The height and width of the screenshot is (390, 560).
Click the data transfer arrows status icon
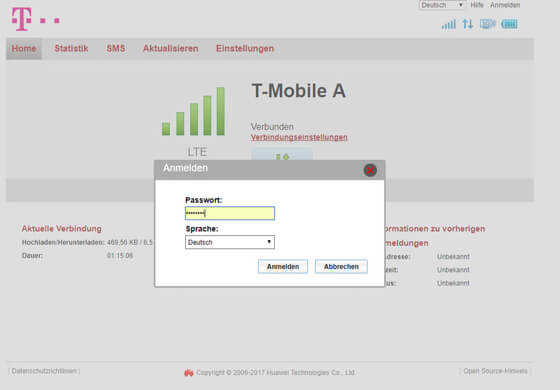coord(468,24)
